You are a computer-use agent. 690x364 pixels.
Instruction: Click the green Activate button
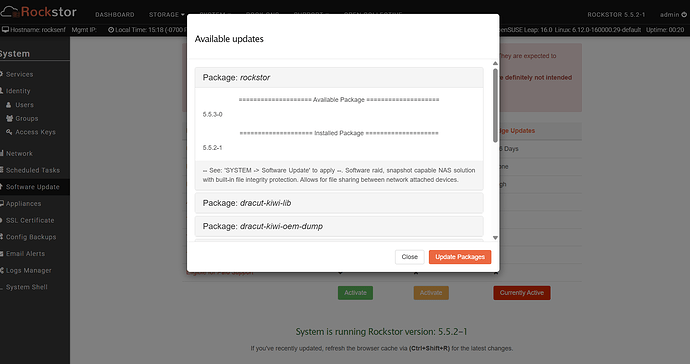(x=355, y=293)
